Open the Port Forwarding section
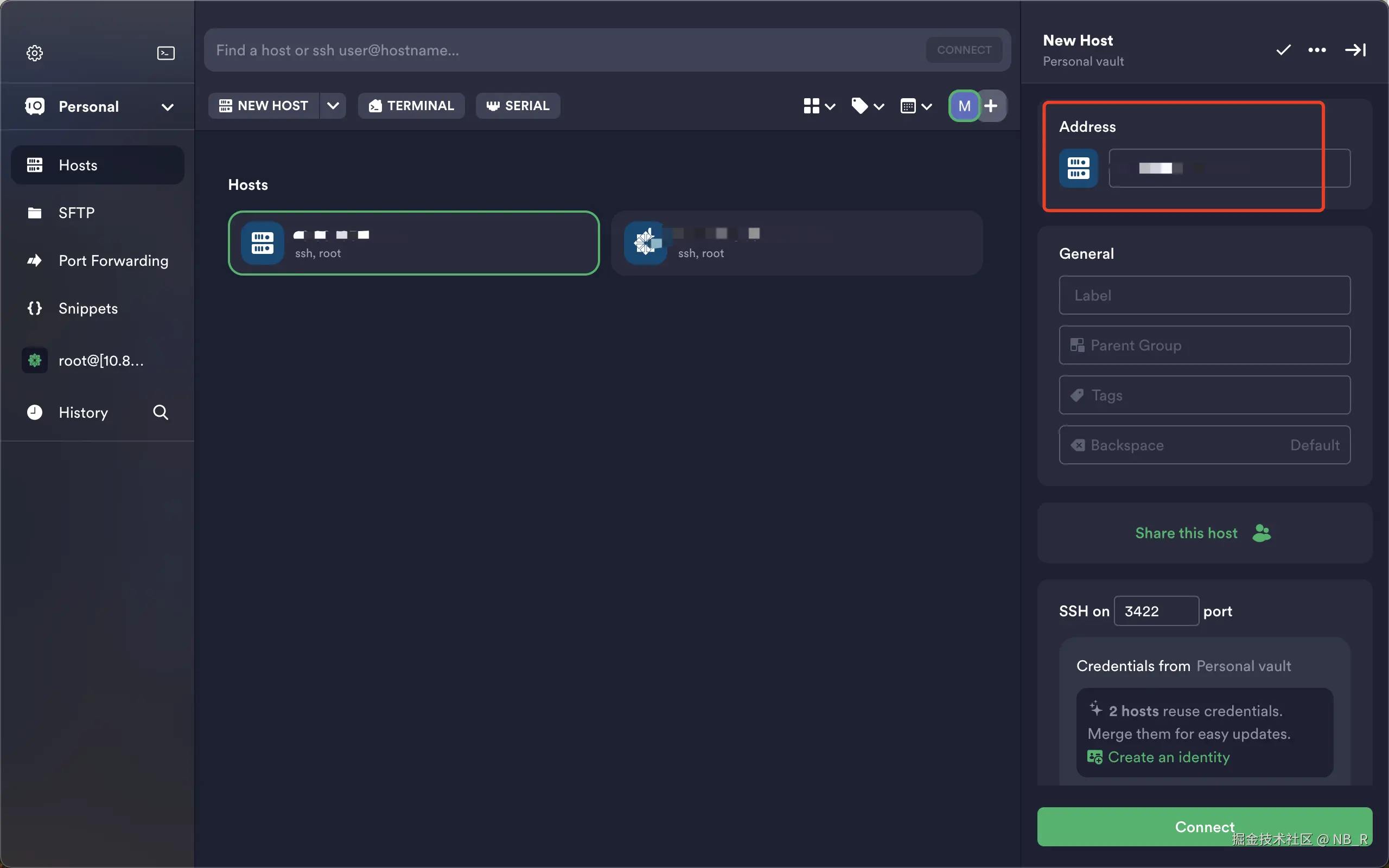Screen dimensions: 1389x868 click(113, 260)
